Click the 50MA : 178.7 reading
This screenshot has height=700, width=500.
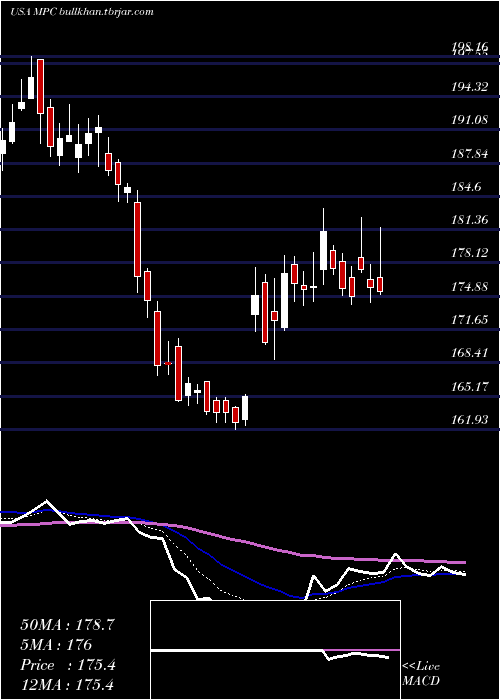(68, 625)
